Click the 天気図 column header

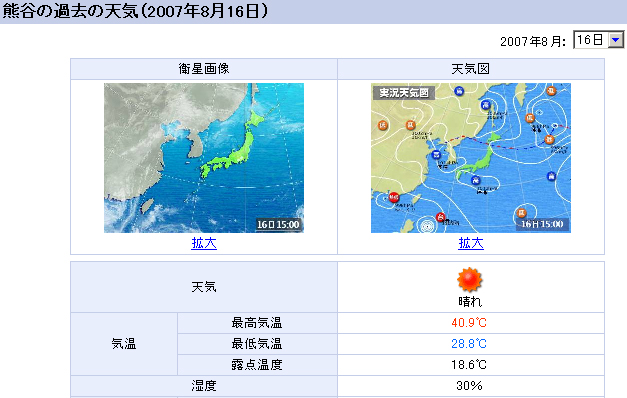pos(471,69)
